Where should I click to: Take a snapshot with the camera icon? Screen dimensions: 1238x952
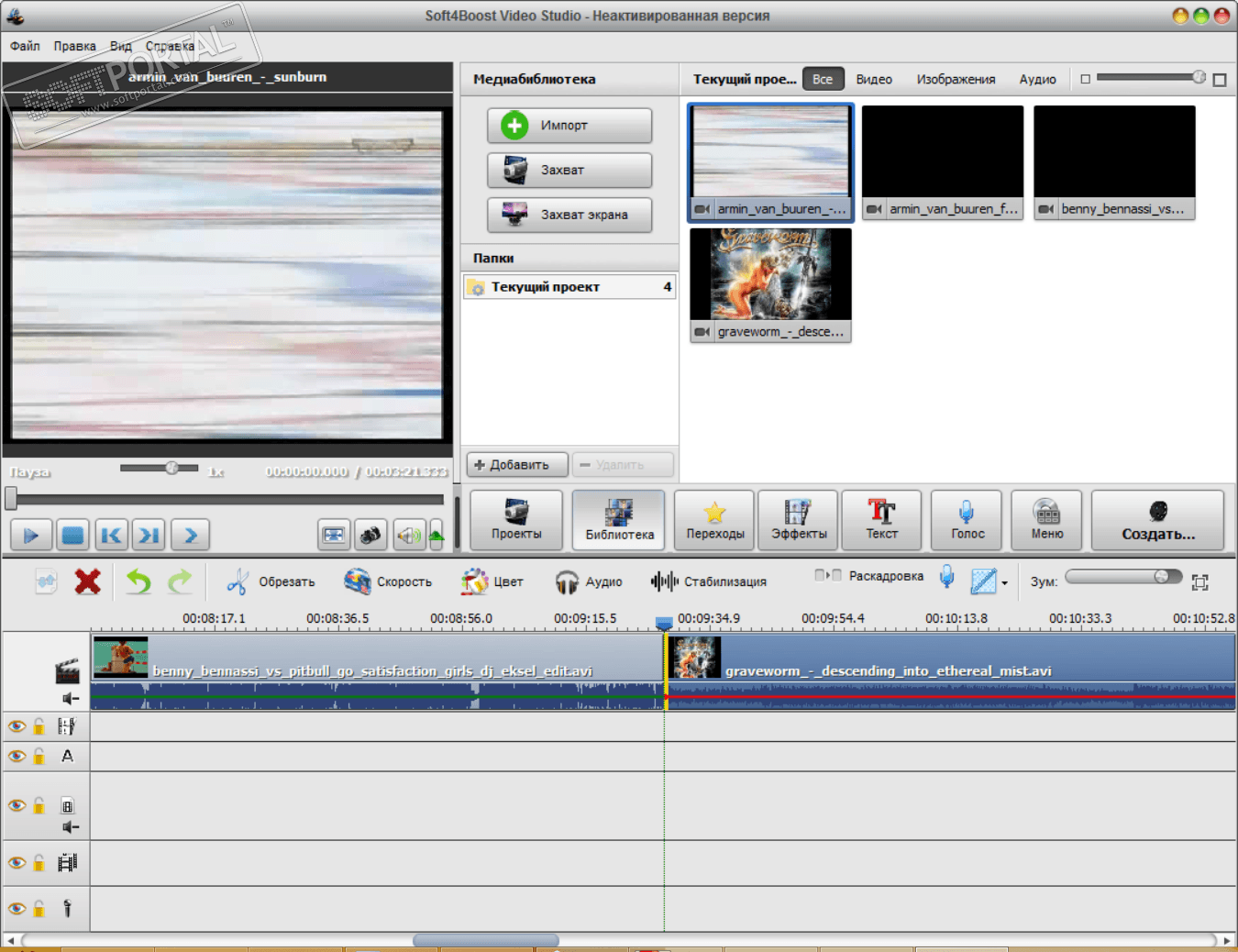(370, 535)
